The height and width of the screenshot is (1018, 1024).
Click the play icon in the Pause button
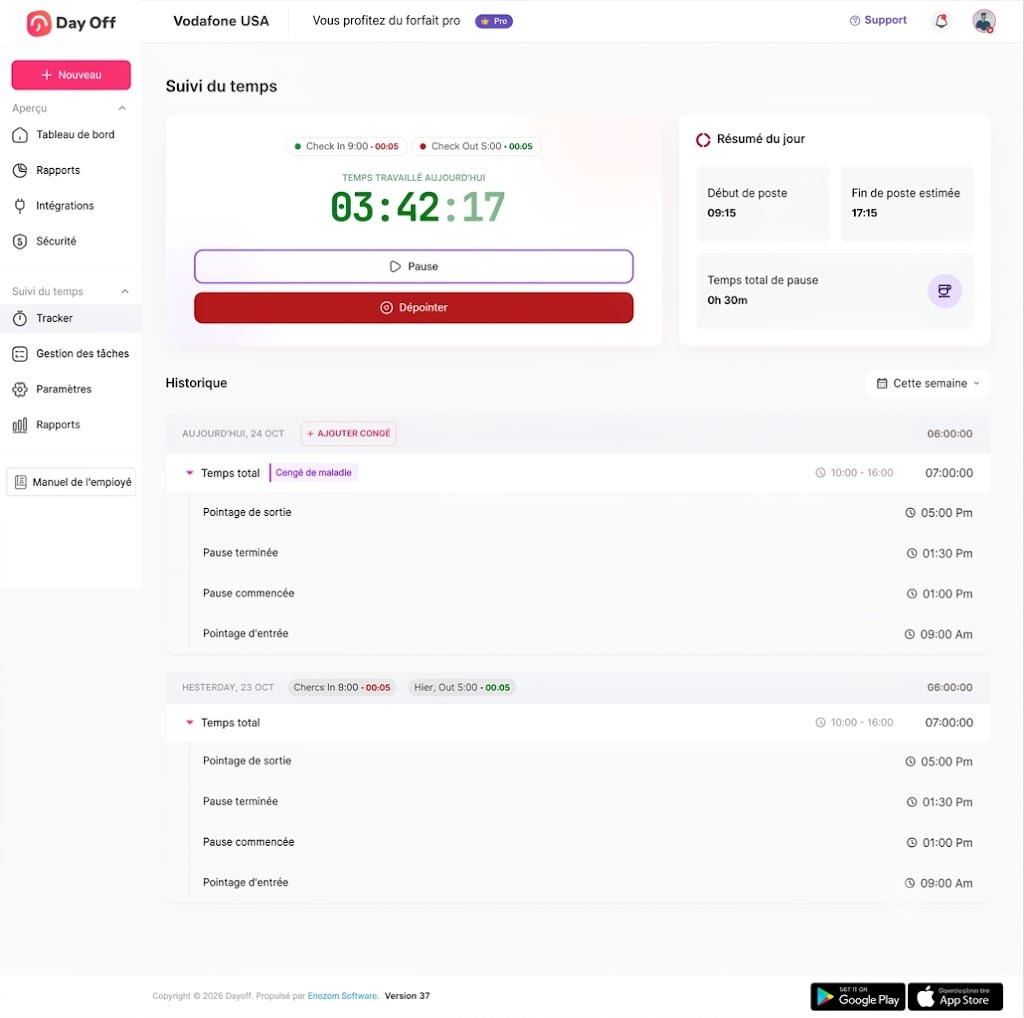(x=395, y=266)
